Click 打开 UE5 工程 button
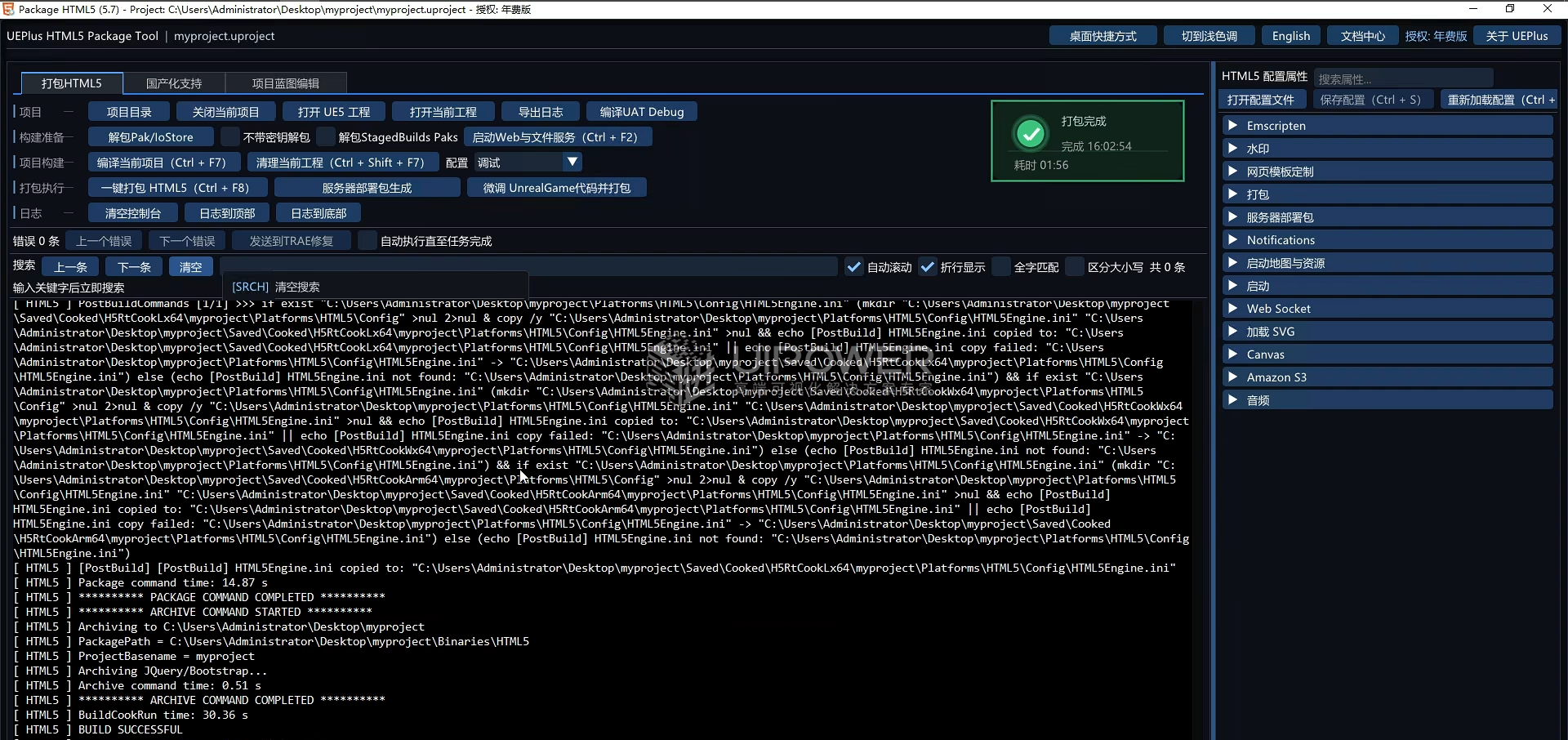This screenshot has width=1568, height=740. pyautogui.click(x=334, y=112)
